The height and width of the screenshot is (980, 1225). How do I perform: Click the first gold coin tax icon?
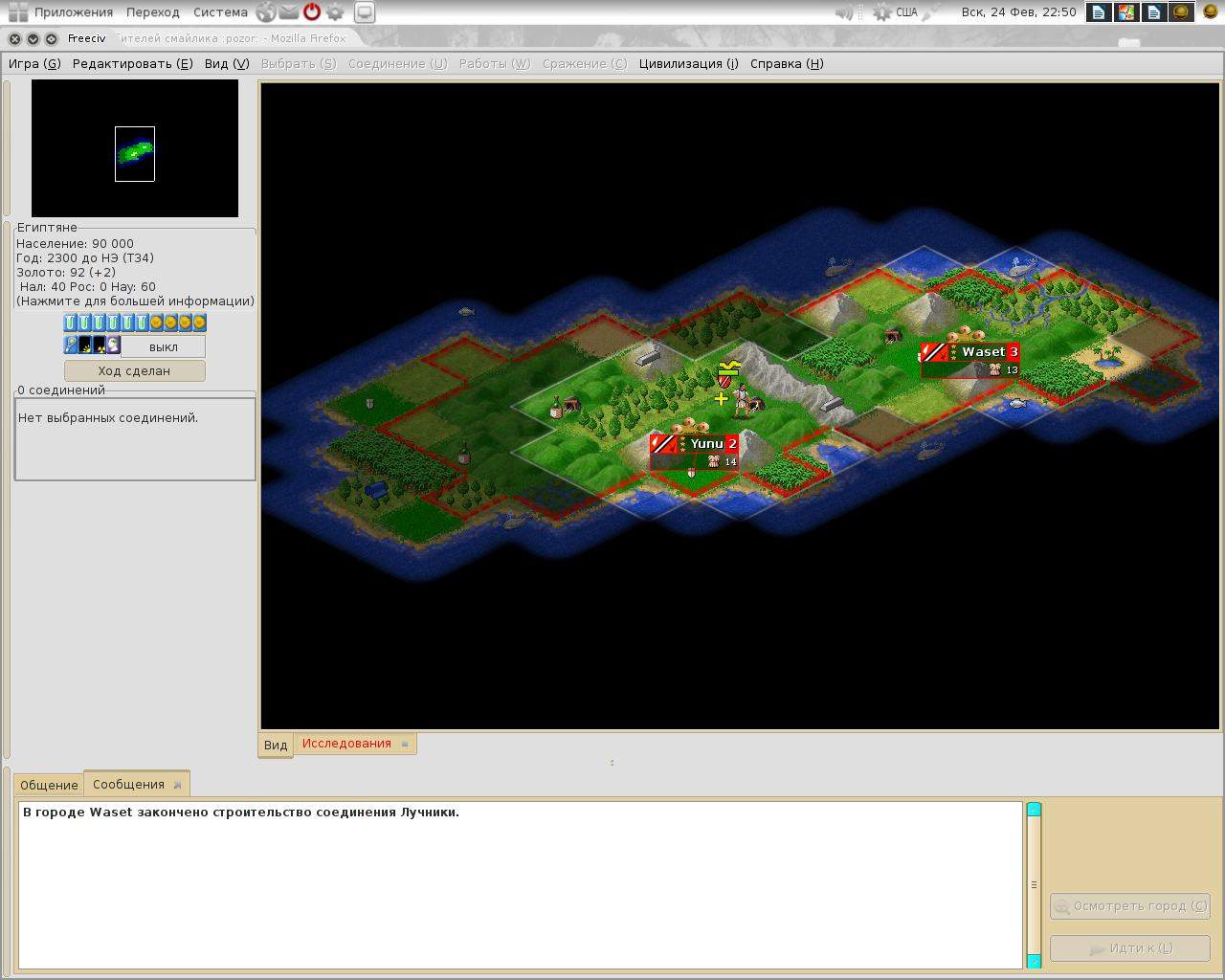(x=156, y=323)
